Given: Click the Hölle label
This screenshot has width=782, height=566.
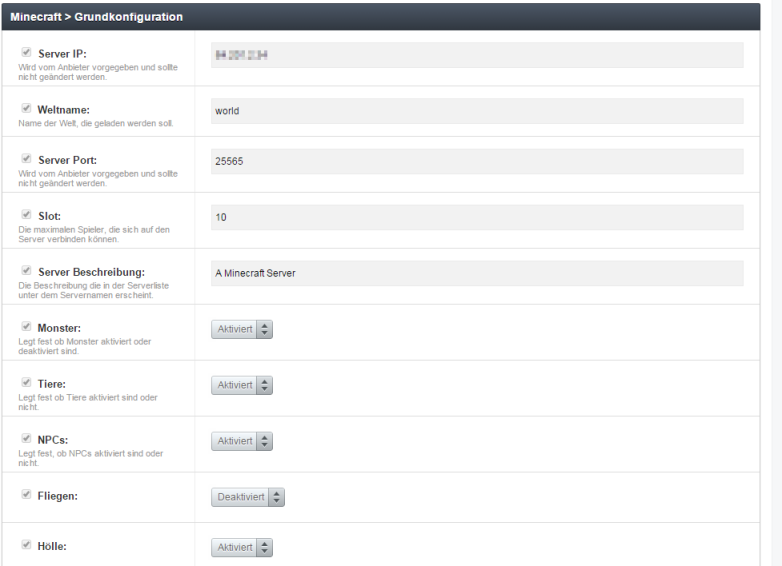Looking at the screenshot, I should 52,546.
